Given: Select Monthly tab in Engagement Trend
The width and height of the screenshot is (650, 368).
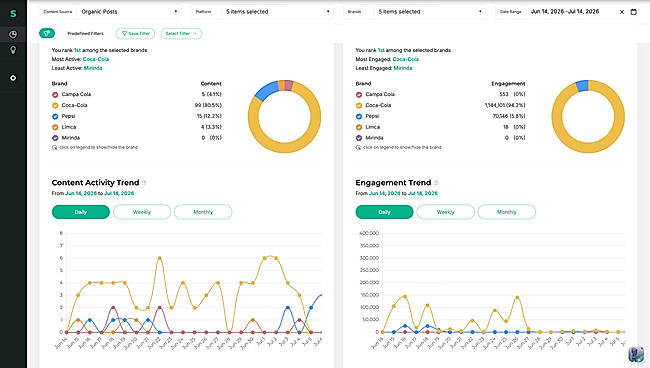Looking at the screenshot, I should [507, 212].
